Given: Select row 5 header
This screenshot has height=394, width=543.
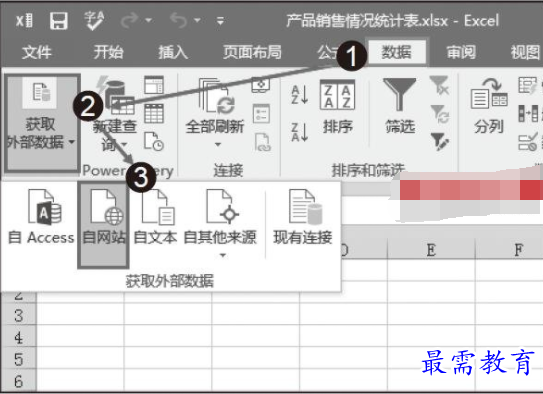Looking at the screenshot, I should pyautogui.click(x=19, y=359).
